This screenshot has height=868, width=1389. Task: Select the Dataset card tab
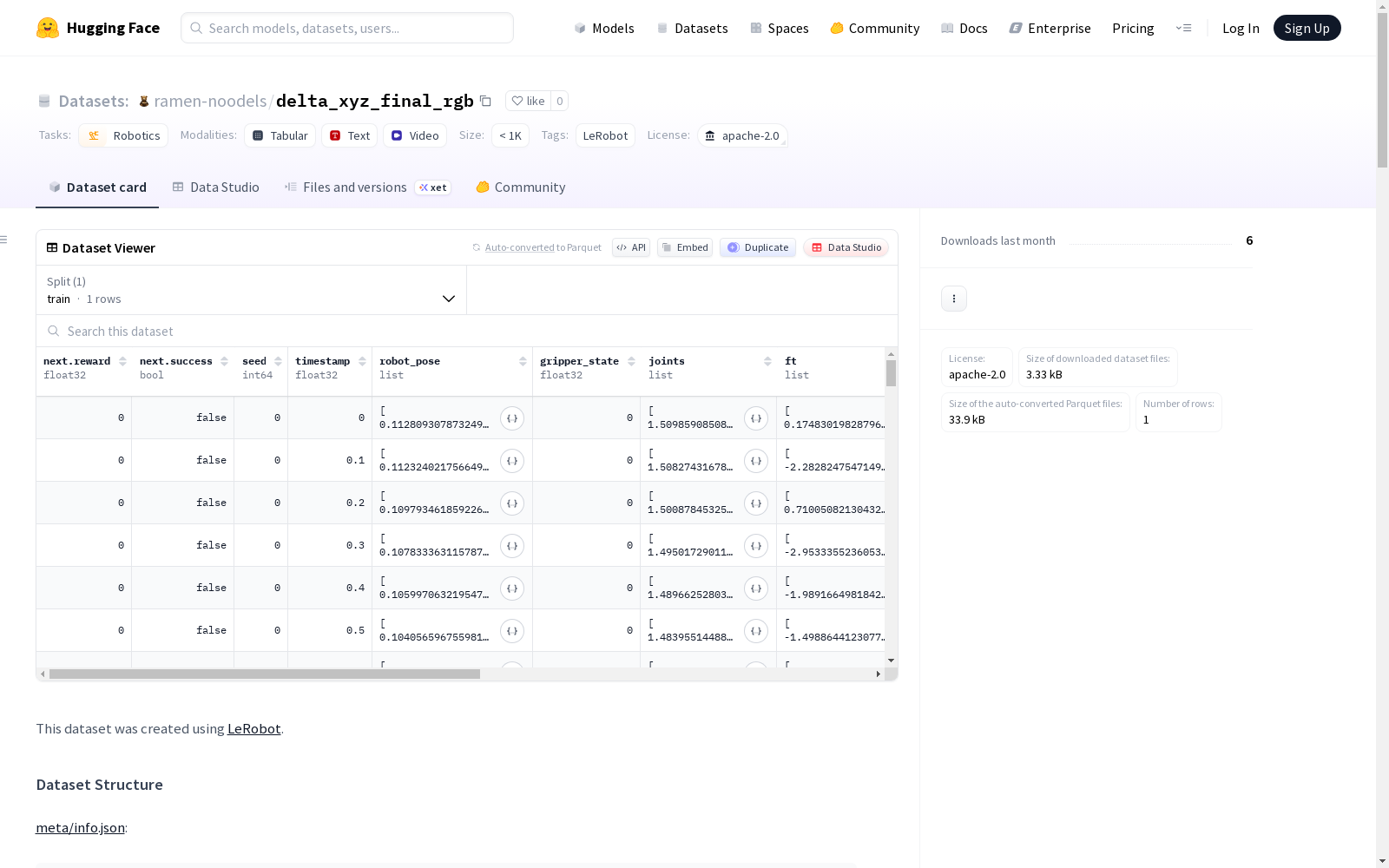97,187
